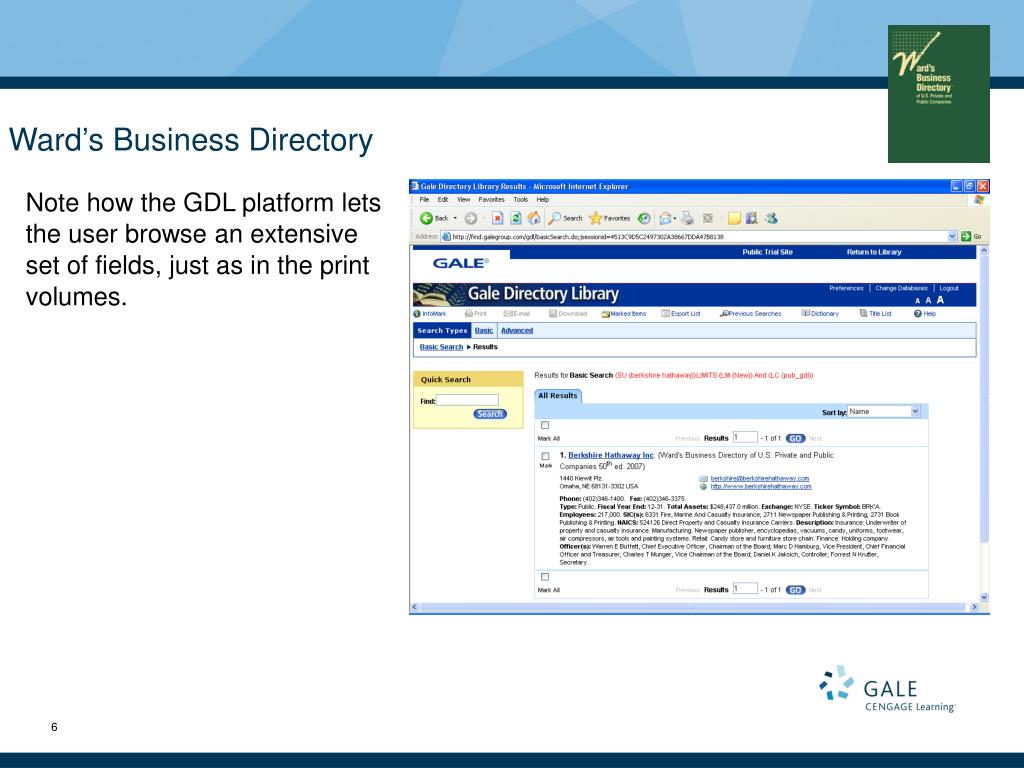Click the Refresh page icon
Screen dimensions: 1024x768
pos(516,218)
